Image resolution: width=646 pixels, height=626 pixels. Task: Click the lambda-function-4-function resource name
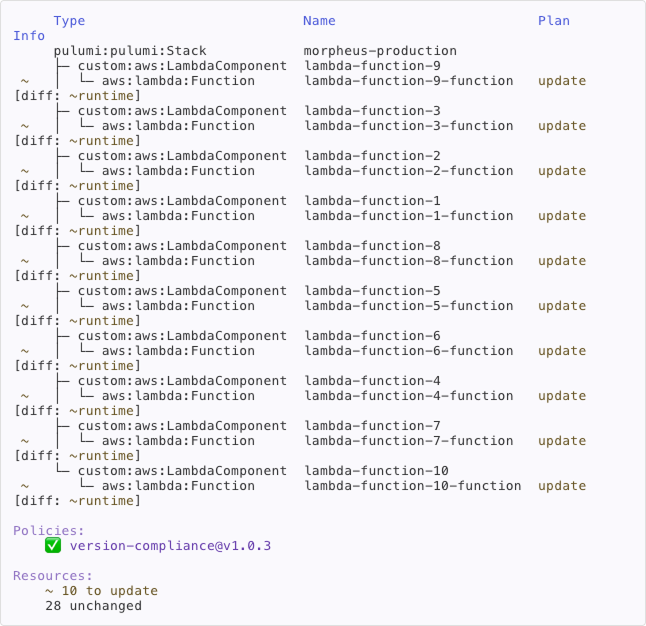(409, 396)
